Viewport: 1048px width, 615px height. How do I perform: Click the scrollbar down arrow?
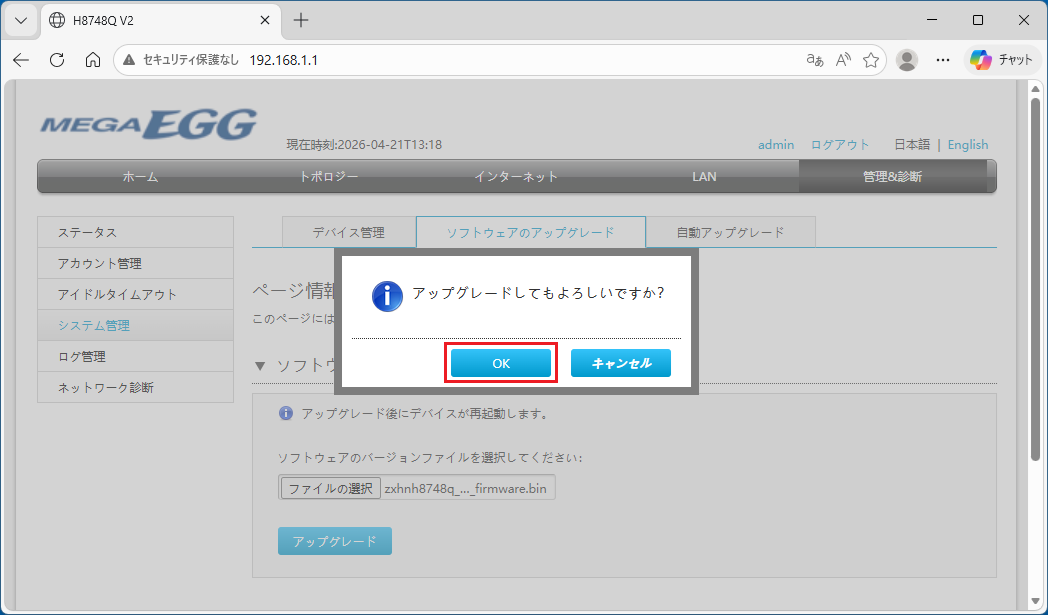pos(1035,600)
